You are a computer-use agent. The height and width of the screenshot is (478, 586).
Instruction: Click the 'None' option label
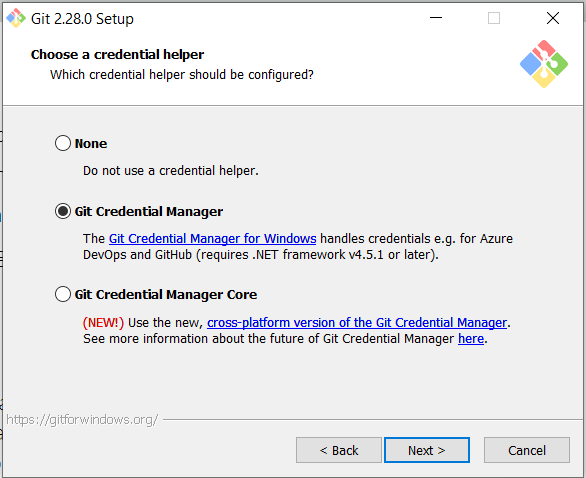tap(91, 144)
